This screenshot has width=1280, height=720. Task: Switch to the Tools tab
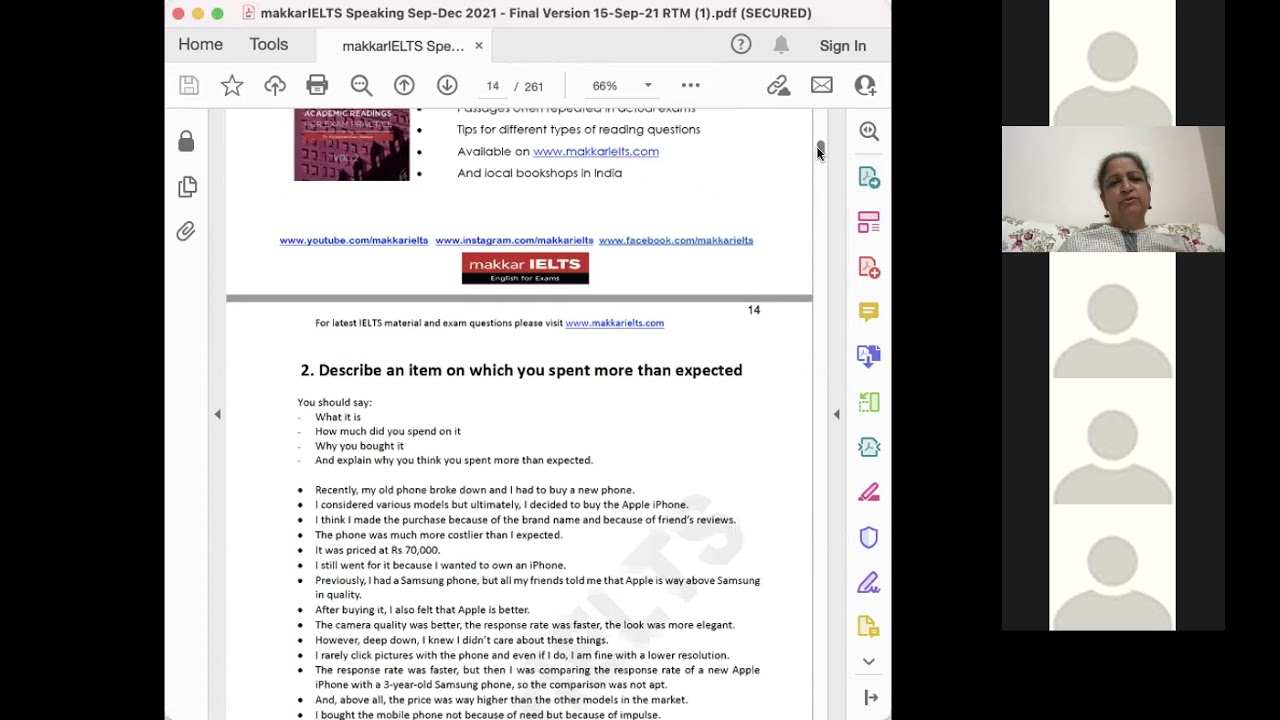point(269,45)
